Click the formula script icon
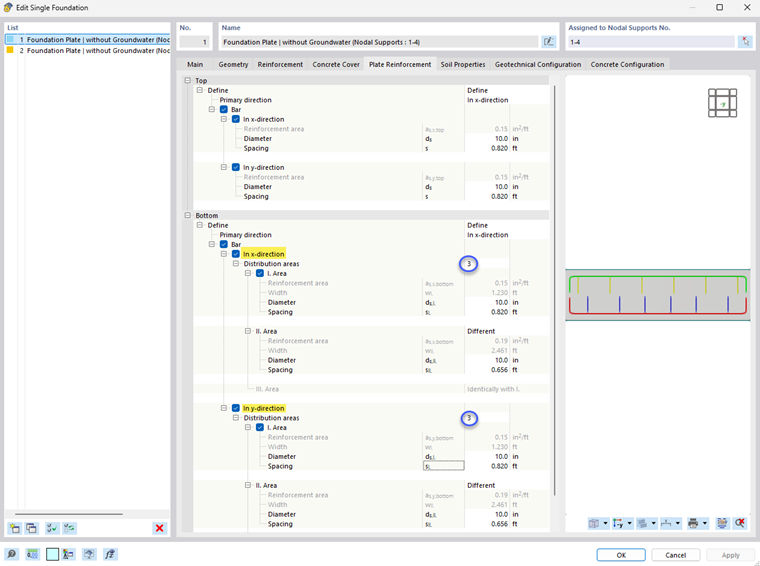This screenshot has width=760, height=566. pyautogui.click(x=110, y=554)
